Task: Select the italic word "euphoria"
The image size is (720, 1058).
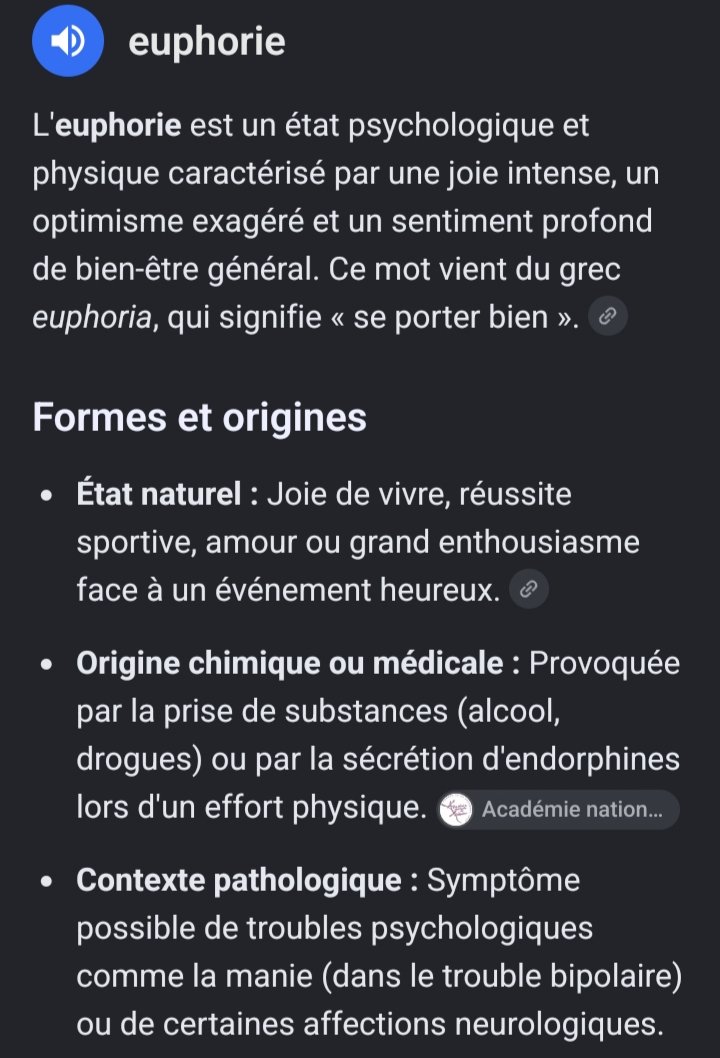Action: (92, 318)
